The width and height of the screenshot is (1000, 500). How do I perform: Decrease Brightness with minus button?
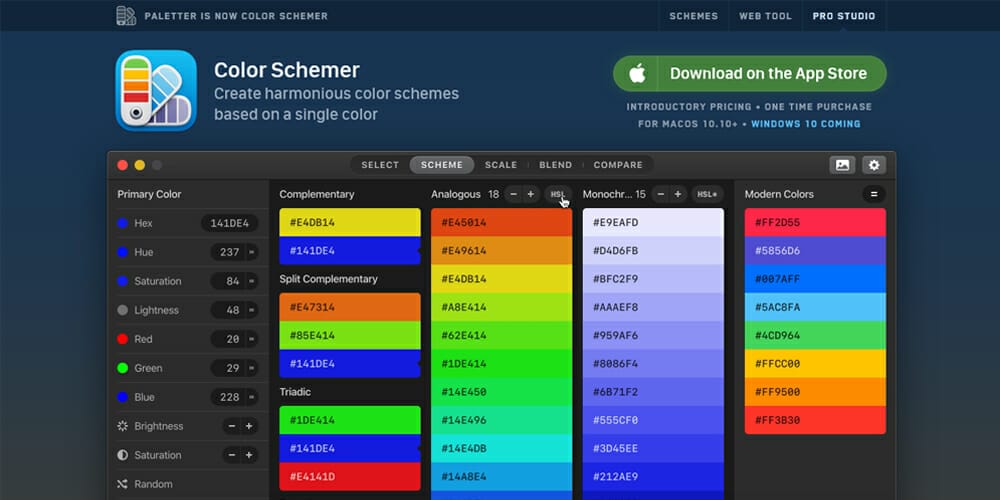point(232,426)
